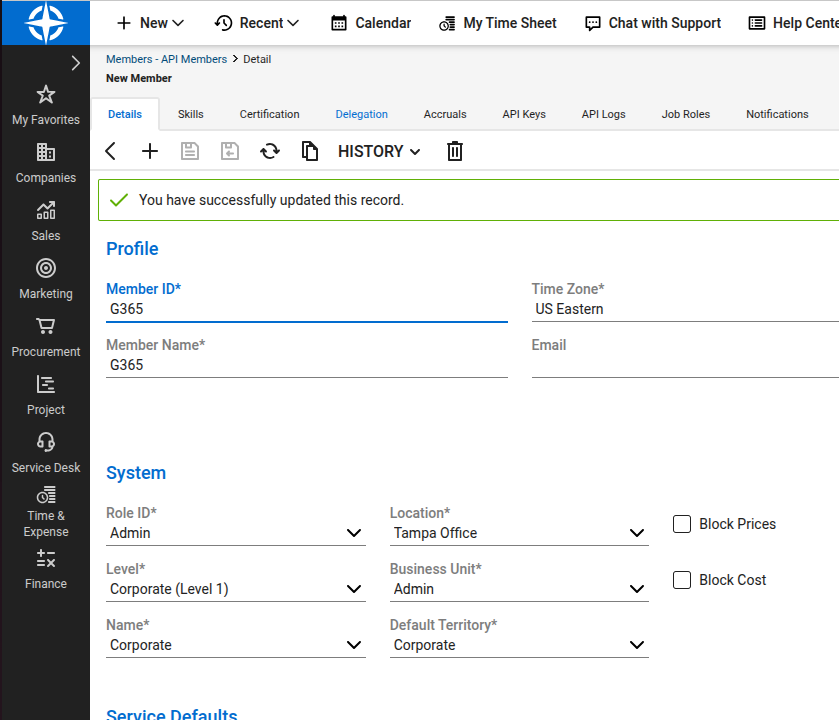Click the Member ID field
This screenshot has height=720, width=839.
307,309
